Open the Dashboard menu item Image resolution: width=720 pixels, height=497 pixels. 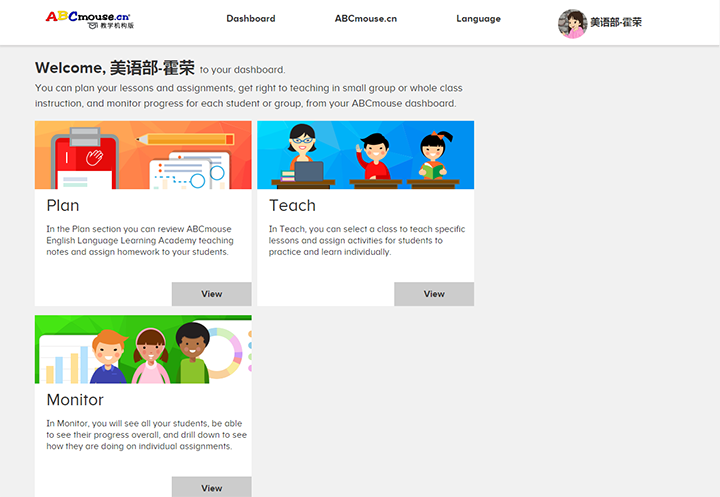pos(251,19)
